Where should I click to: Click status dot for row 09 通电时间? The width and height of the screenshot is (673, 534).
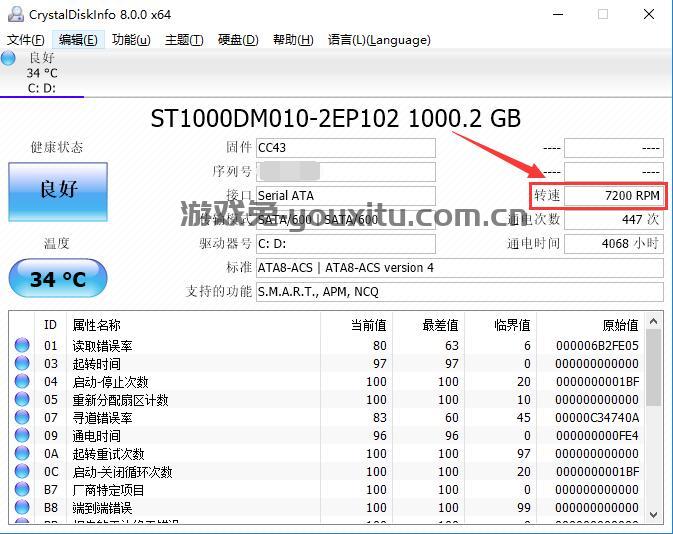point(22,435)
